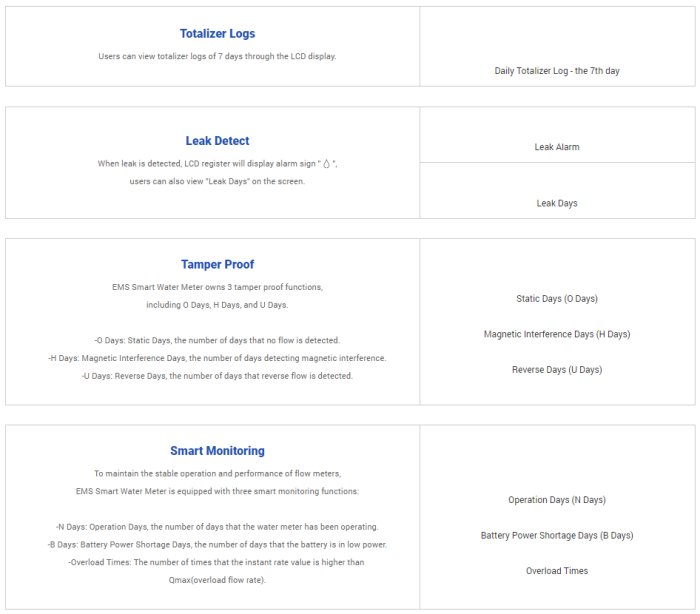700x614 pixels.
Task: Click the Tamper Proof heading
Action: 217,264
